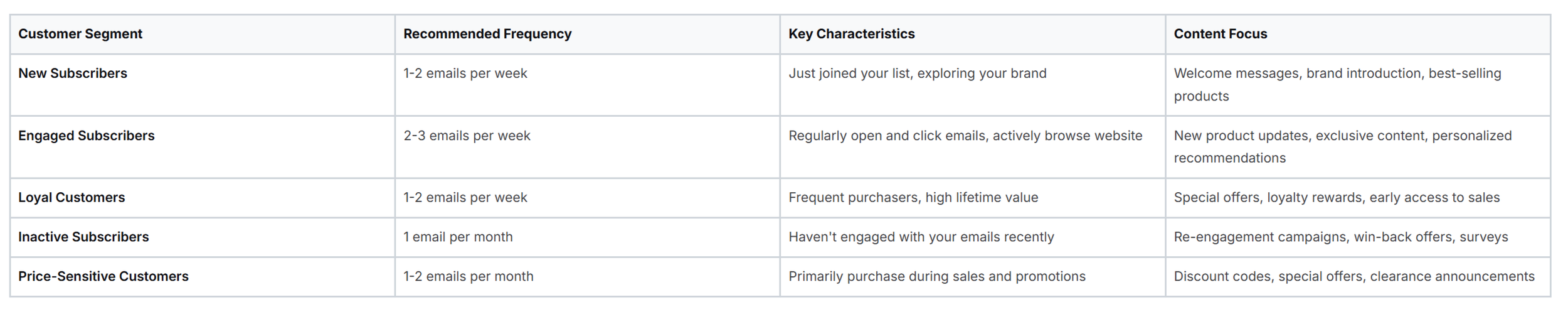The width and height of the screenshot is (1568, 314).
Task: Click 'Regularly open and click emails' cell
Action: (965, 136)
